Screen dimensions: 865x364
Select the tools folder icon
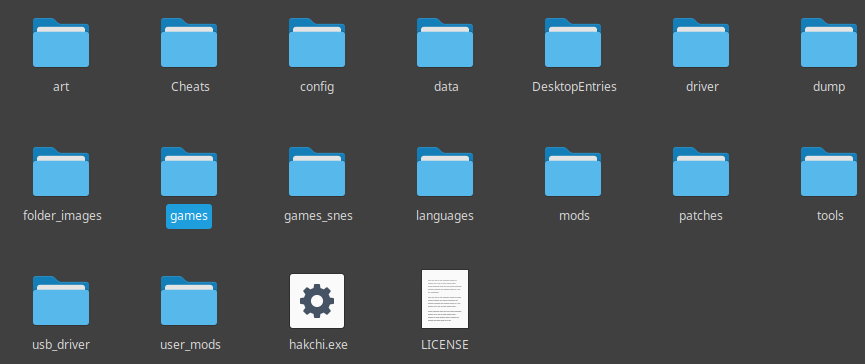pos(829,172)
